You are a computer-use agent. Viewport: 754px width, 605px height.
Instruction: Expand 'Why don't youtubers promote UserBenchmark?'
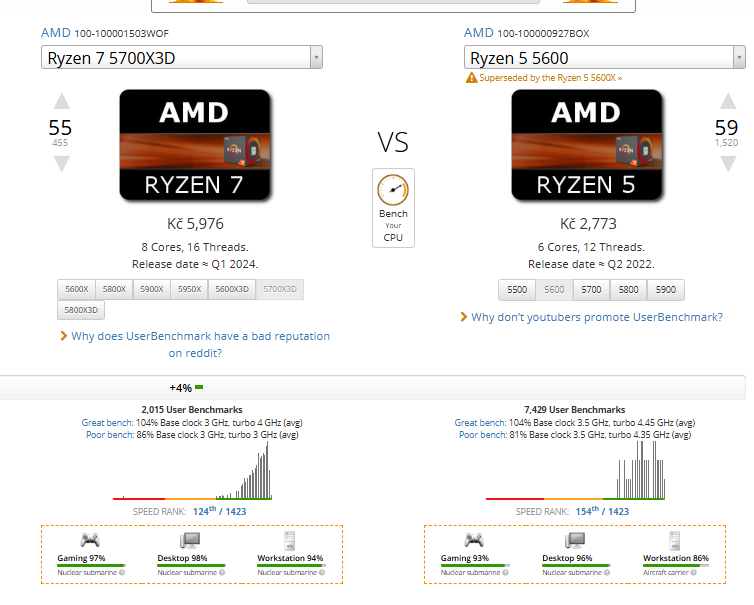[x=596, y=317]
